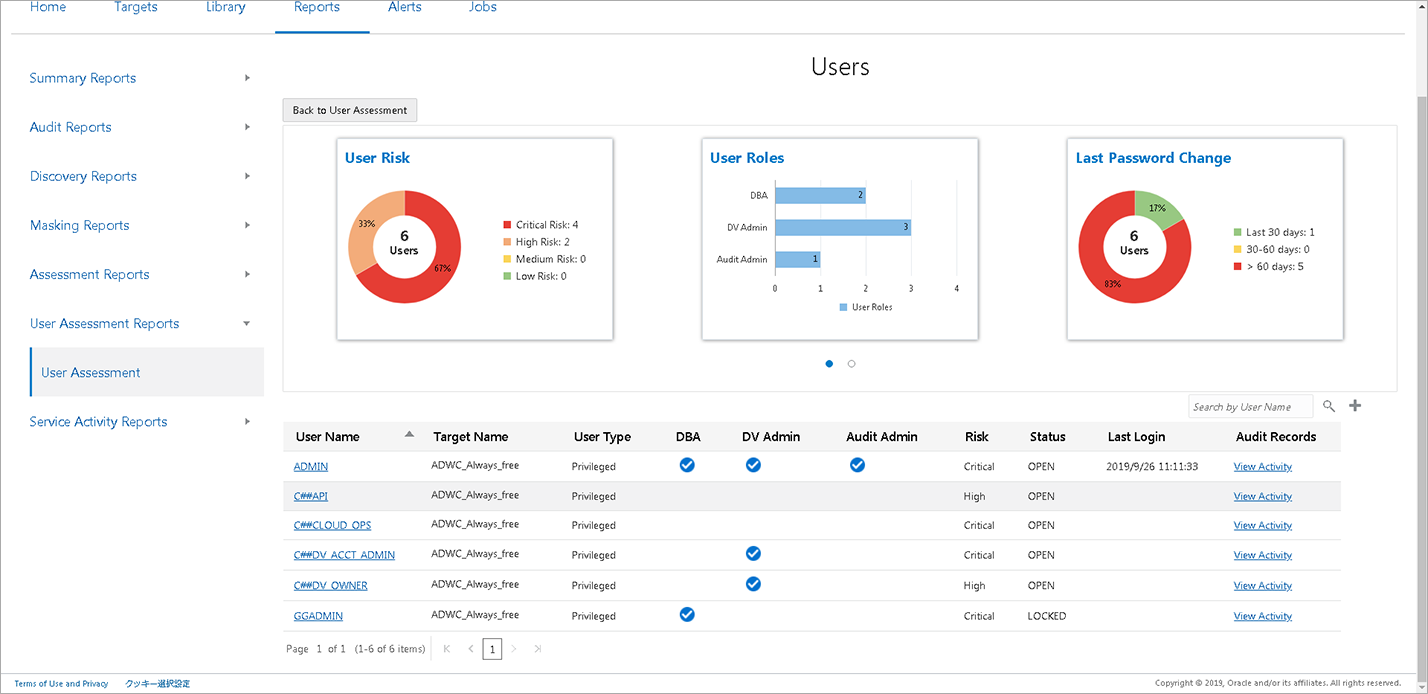
Task: Click the last-page pagination icon
Action: 538,649
